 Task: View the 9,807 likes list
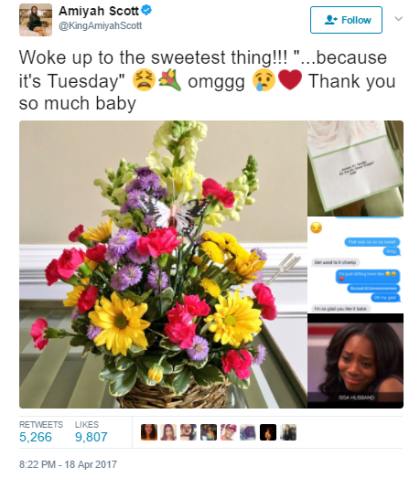pyautogui.click(x=91, y=437)
